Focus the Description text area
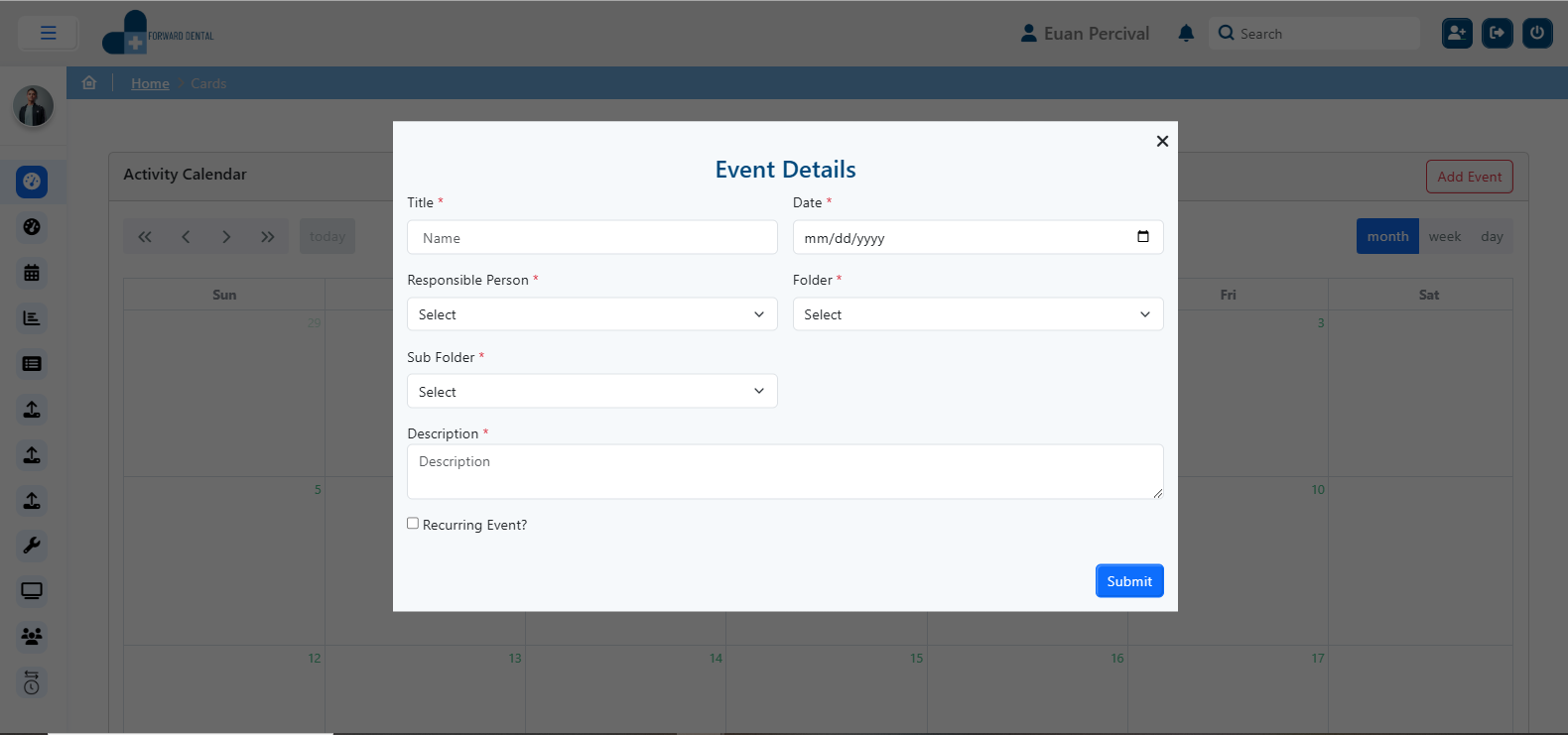Screen dimensions: 1568x735 tap(785, 471)
